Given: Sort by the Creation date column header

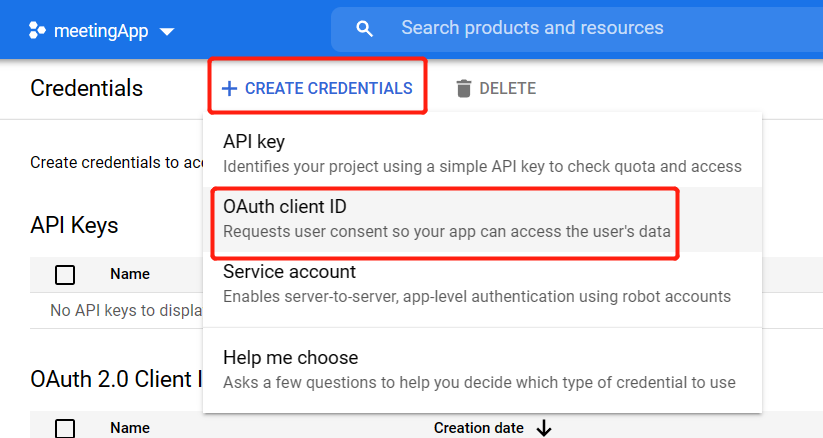Looking at the screenshot, I should (x=478, y=428).
